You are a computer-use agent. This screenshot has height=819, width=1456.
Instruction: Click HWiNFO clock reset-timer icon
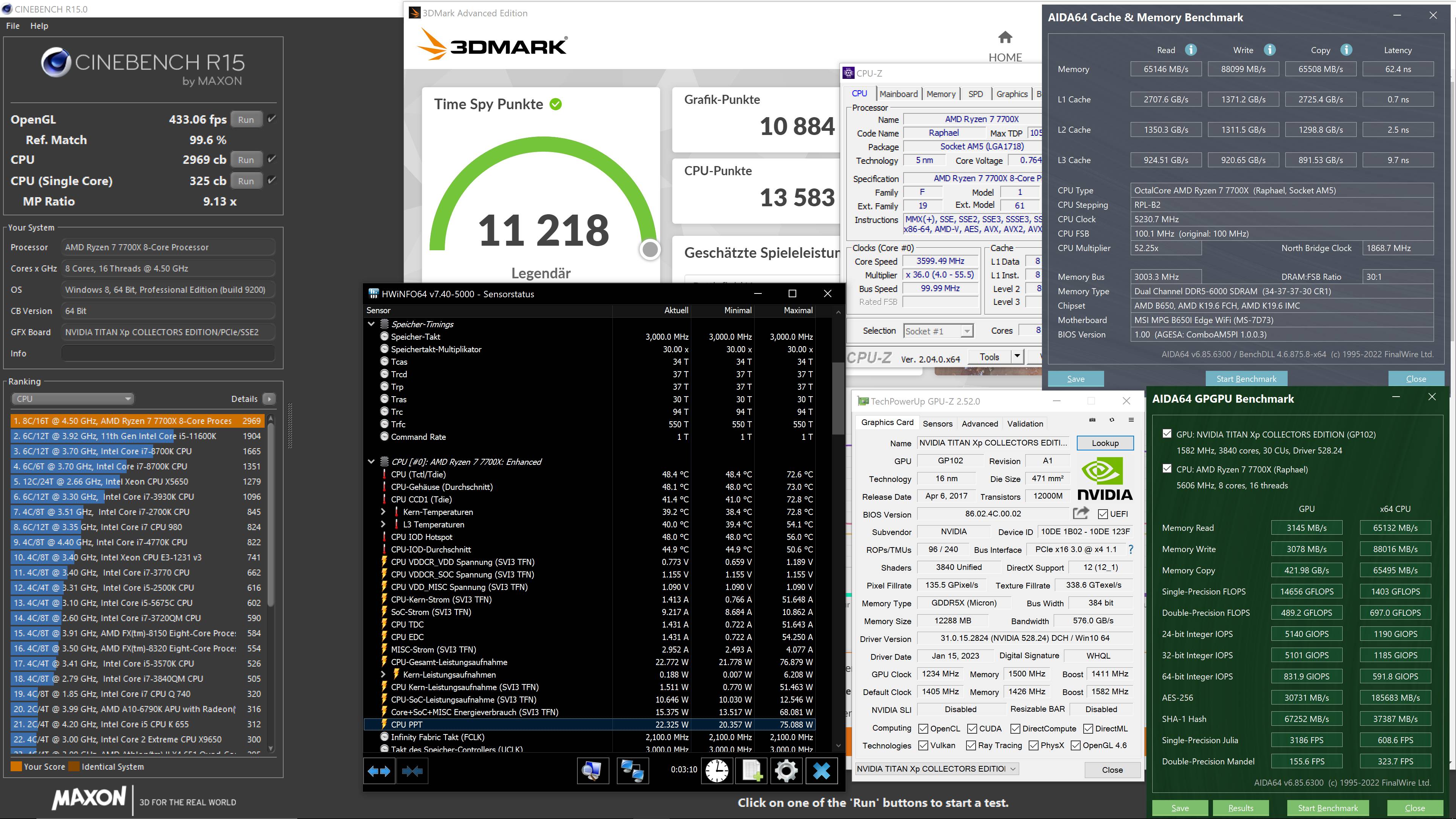pos(717,771)
